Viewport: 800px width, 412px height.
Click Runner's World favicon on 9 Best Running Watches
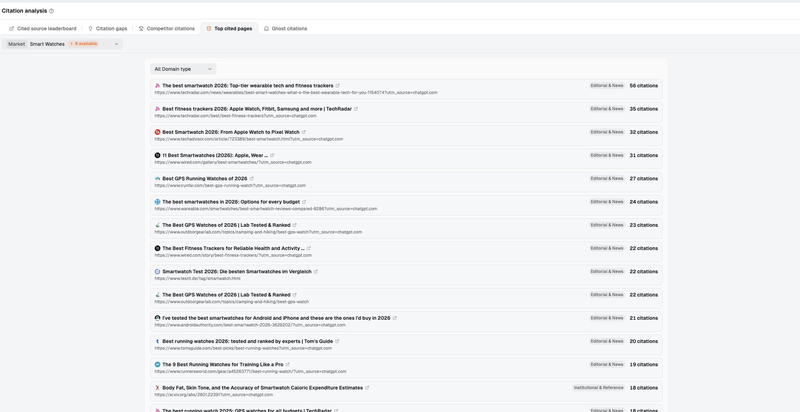(158, 365)
